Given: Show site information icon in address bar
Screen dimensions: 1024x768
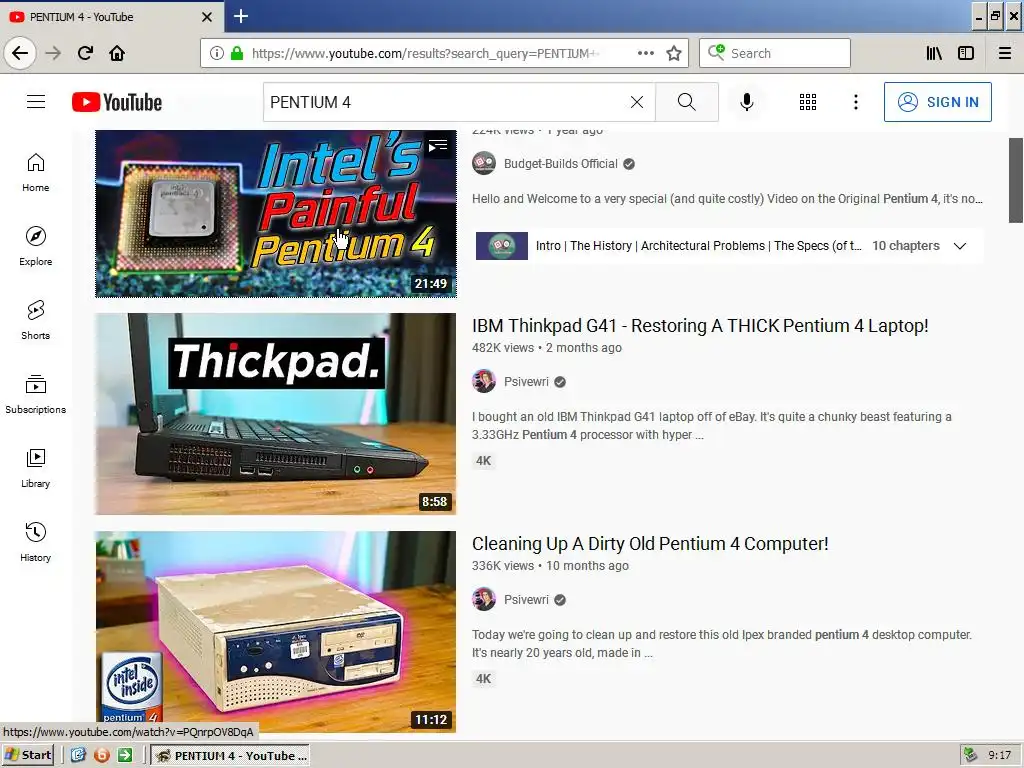Looking at the screenshot, I should [217, 53].
